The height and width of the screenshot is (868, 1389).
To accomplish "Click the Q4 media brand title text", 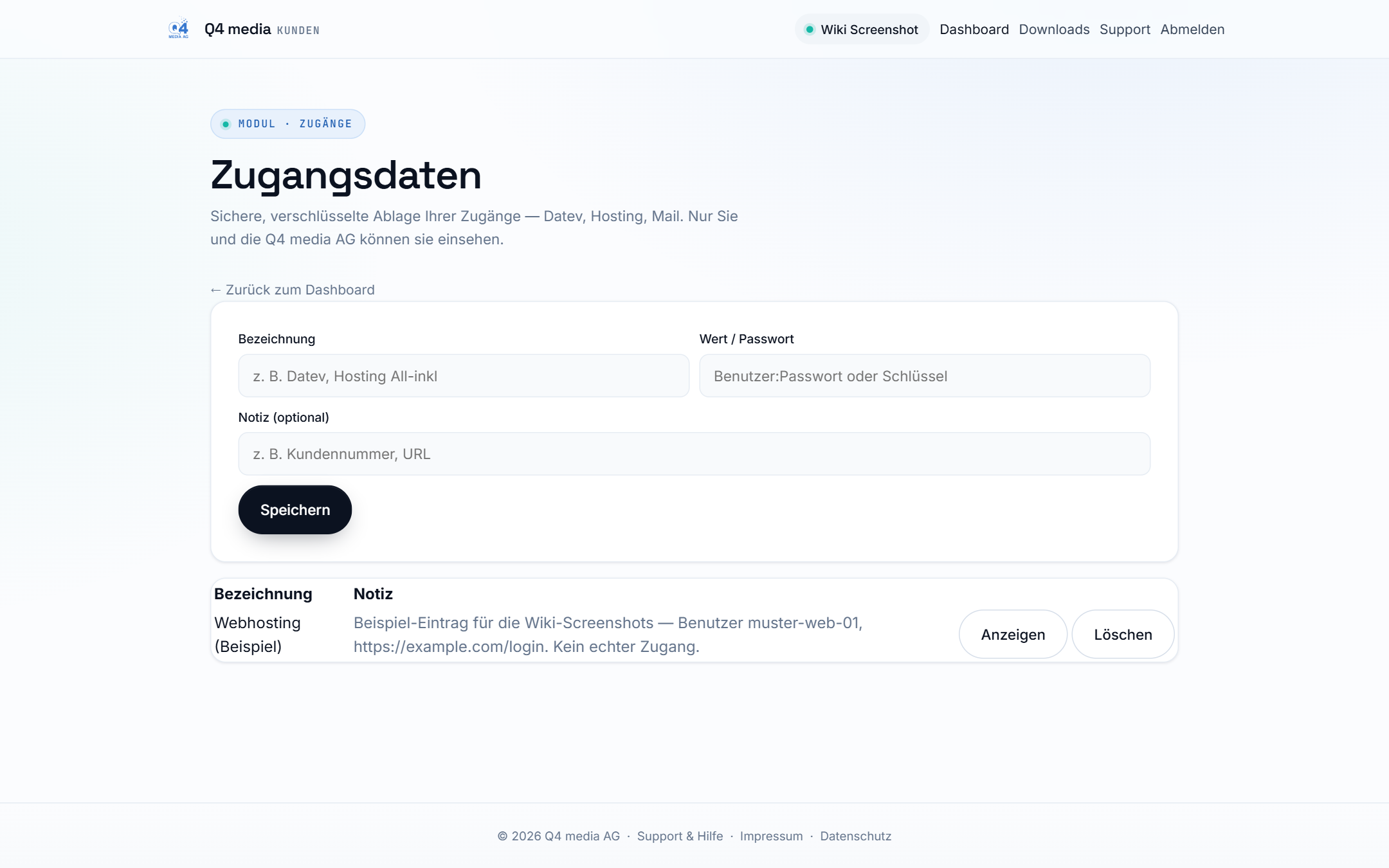I will (237, 30).
